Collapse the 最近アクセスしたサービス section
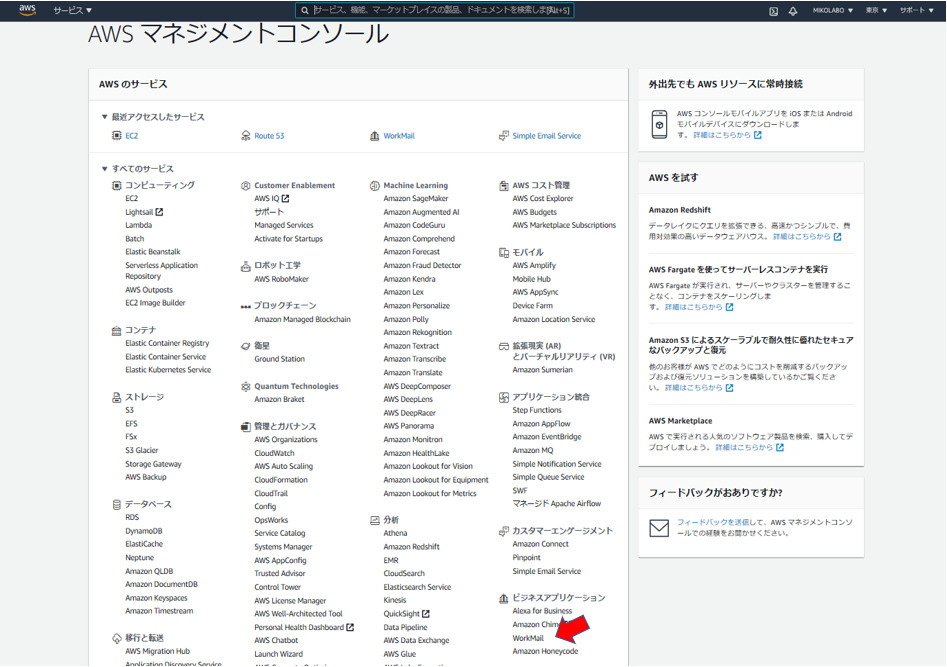Image resolution: width=947 pixels, height=667 pixels. pos(104,117)
